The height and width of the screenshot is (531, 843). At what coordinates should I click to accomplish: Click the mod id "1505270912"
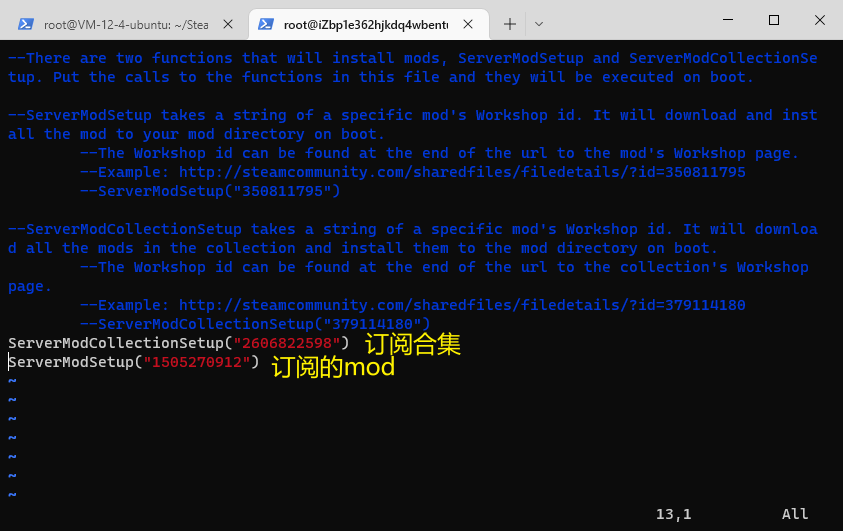pyautogui.click(x=197, y=362)
